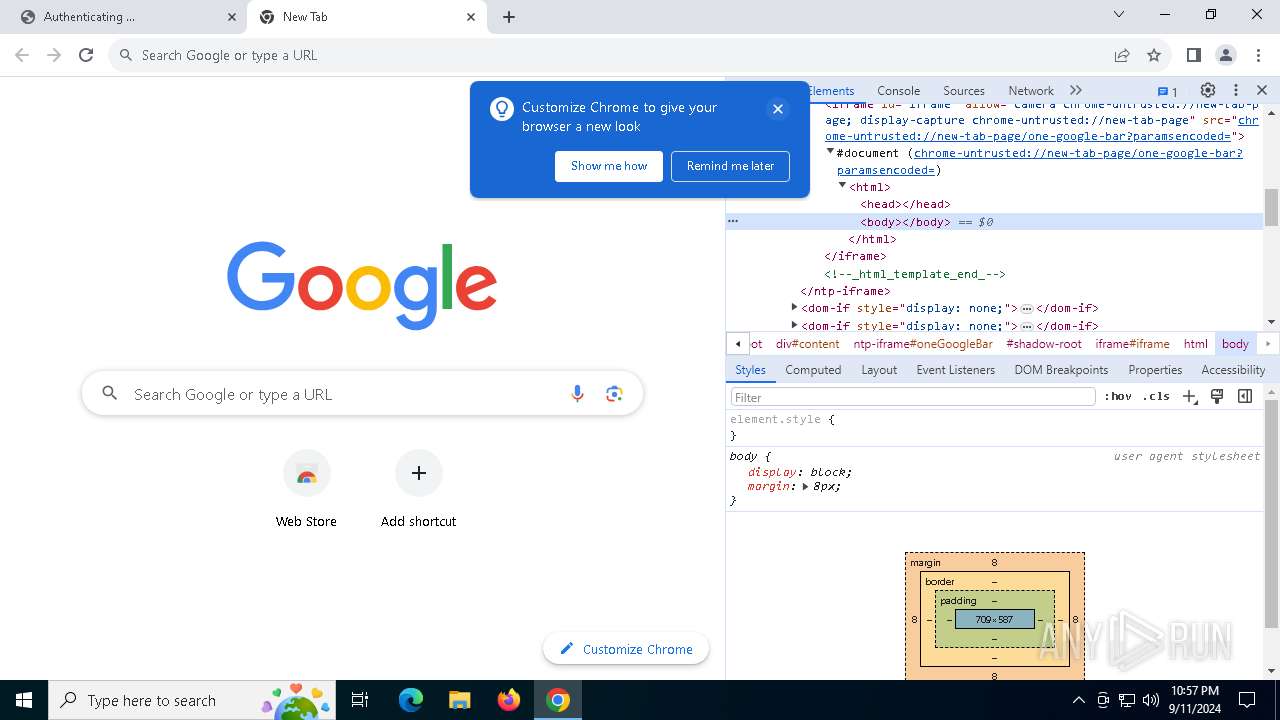Search by image with Google Lens
Viewport: 1280px width, 720px height.
614,394
